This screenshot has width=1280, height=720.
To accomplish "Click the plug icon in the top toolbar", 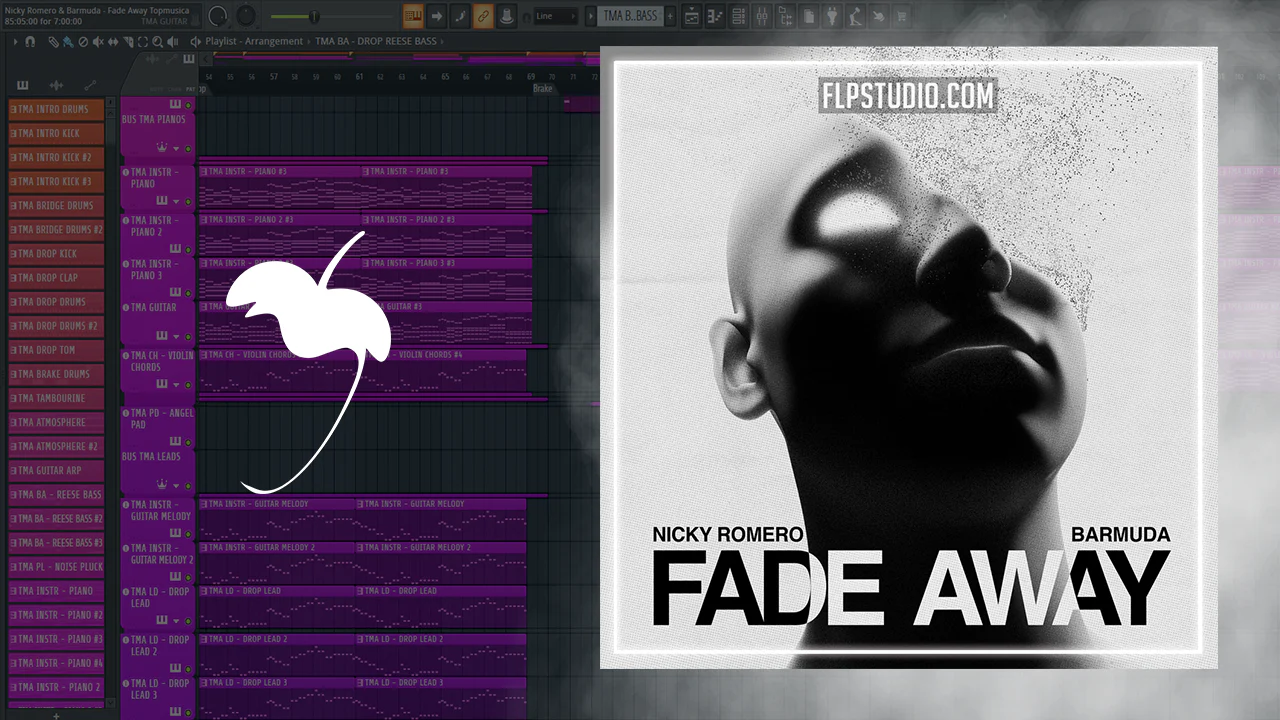I will 831,16.
